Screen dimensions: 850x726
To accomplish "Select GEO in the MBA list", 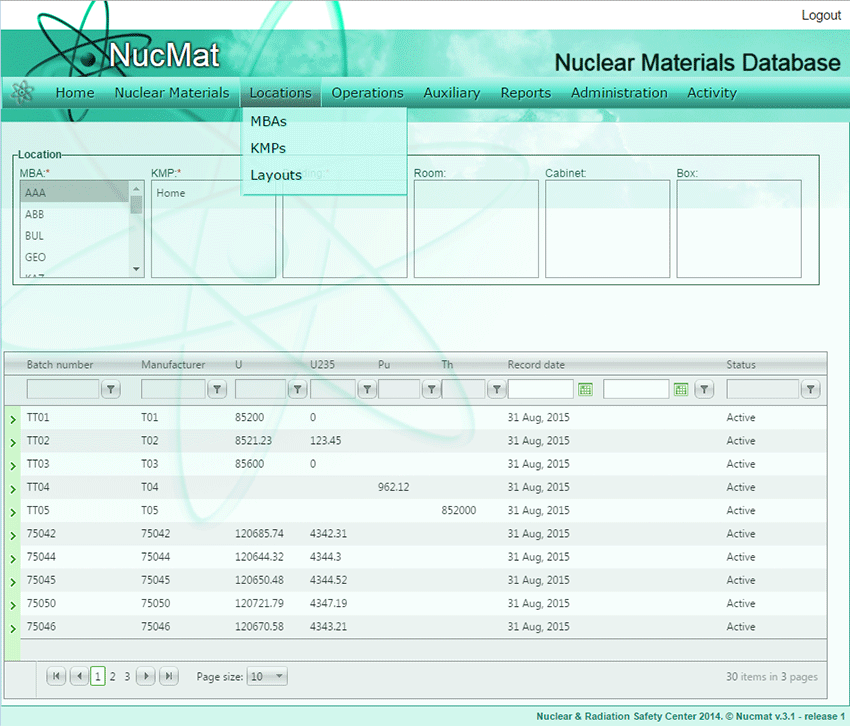I will click(x=36, y=257).
